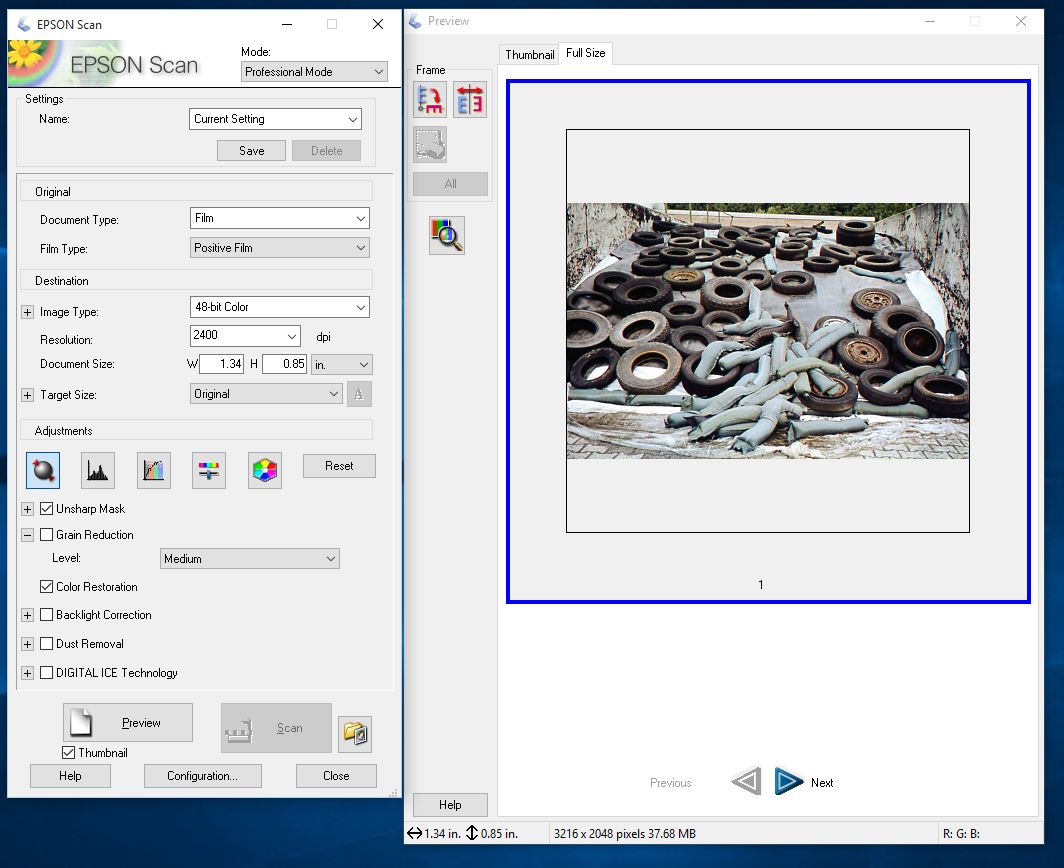Disable the Unsharp Mask option
The height and width of the screenshot is (868, 1064).
(x=46, y=509)
